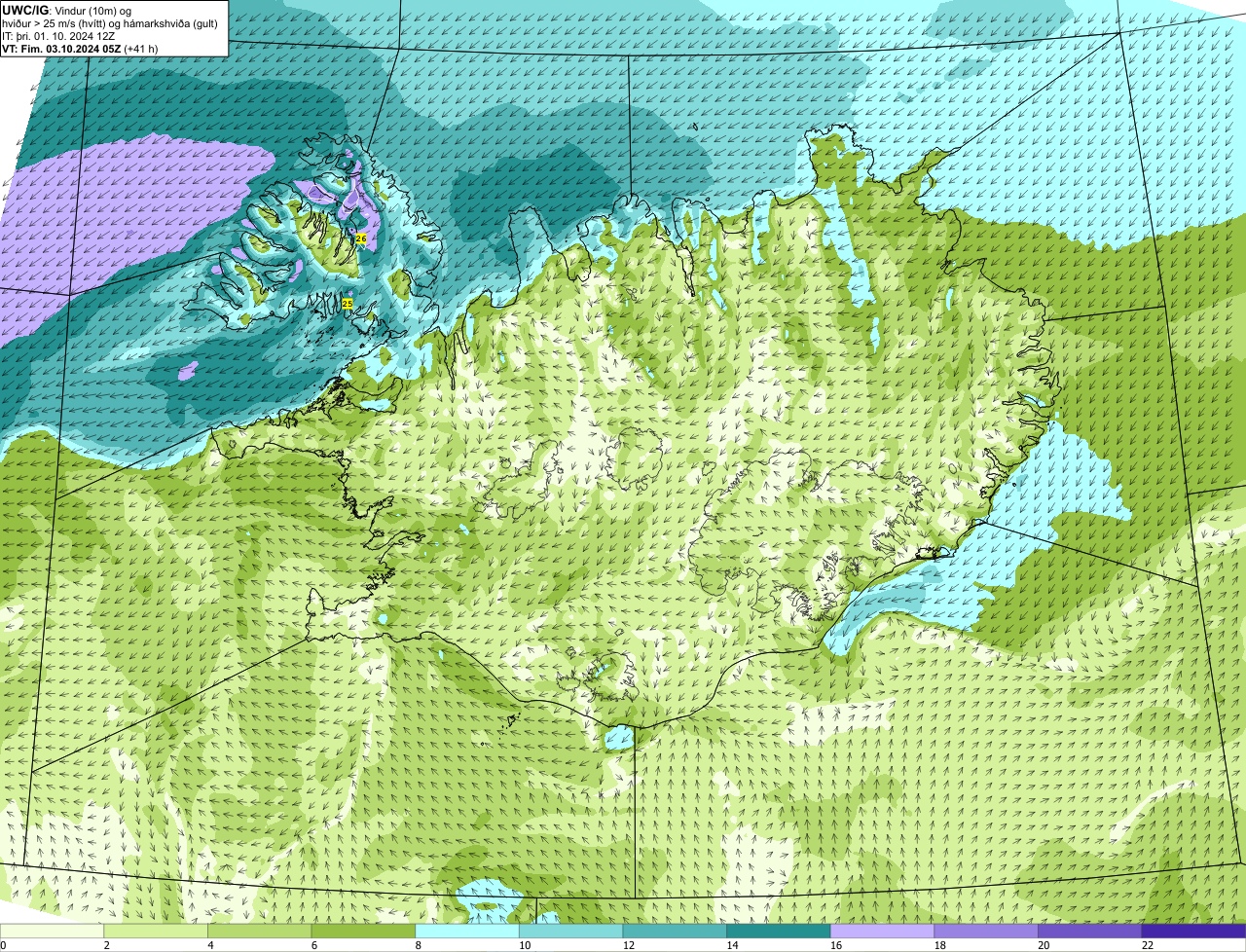Click the legend value 8
1246x952 pixels.
click(418, 945)
